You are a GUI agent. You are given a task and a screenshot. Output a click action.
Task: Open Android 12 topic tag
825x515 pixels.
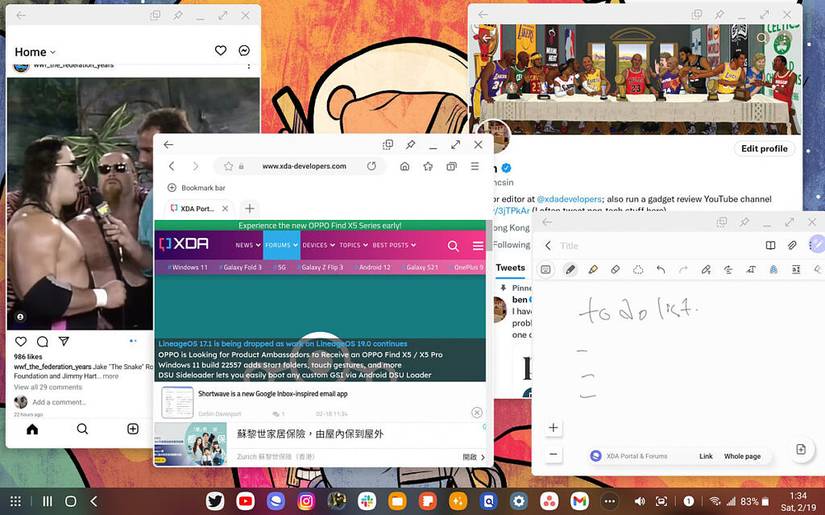373,267
